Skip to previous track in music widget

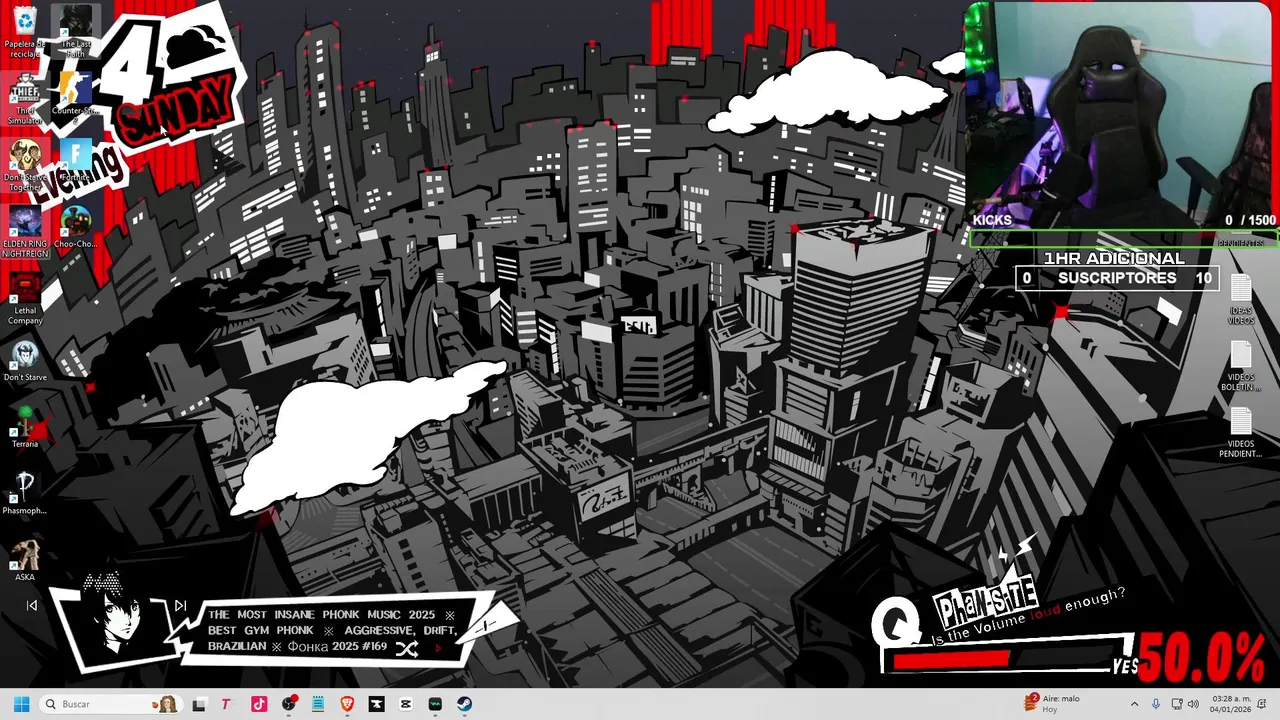[x=32, y=605]
